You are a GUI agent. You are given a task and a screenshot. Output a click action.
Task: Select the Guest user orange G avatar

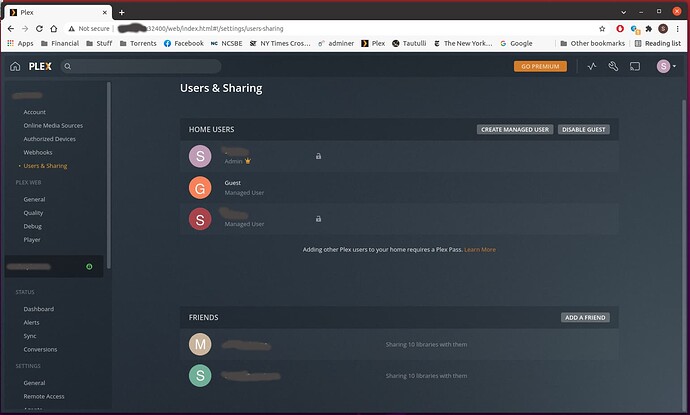(200, 188)
